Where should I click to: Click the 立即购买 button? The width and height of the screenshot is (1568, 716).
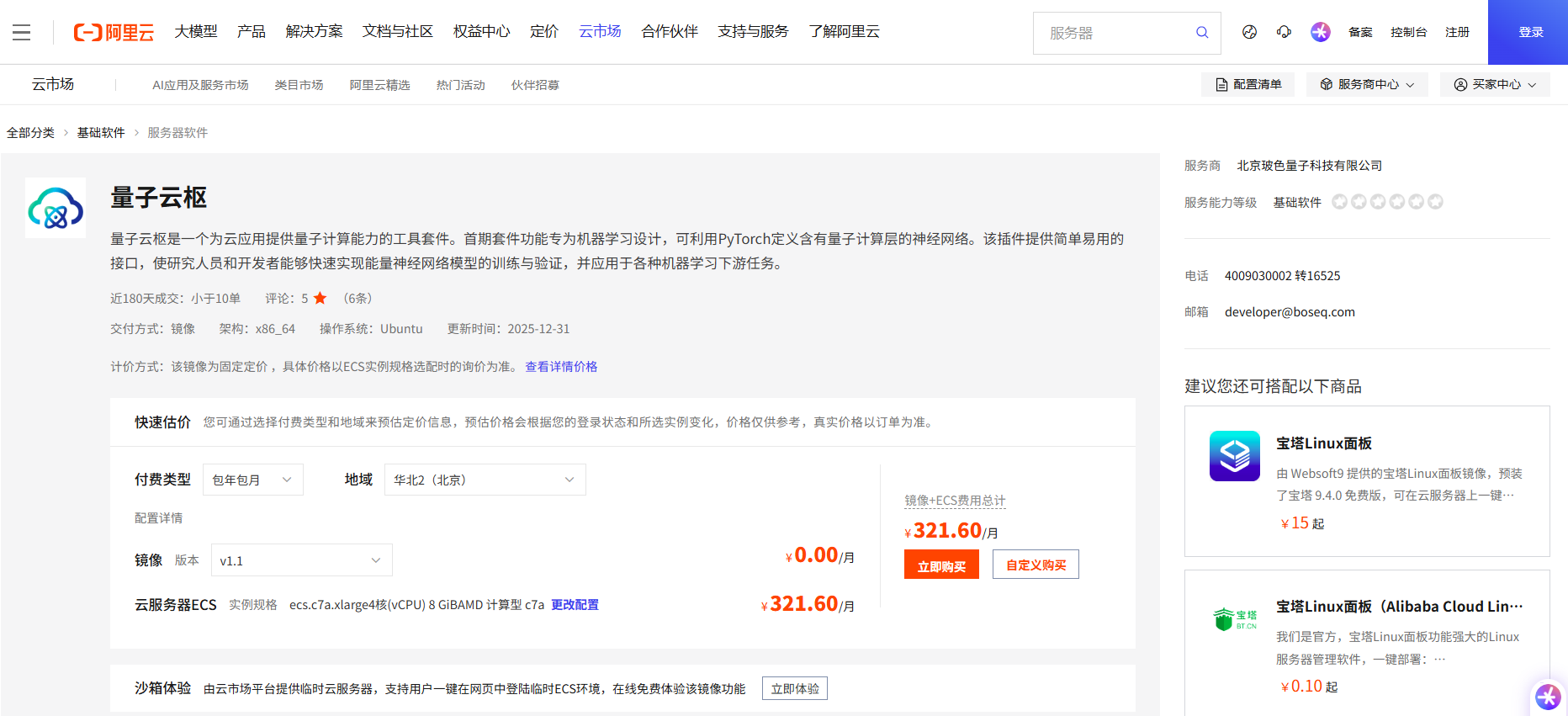(x=941, y=565)
